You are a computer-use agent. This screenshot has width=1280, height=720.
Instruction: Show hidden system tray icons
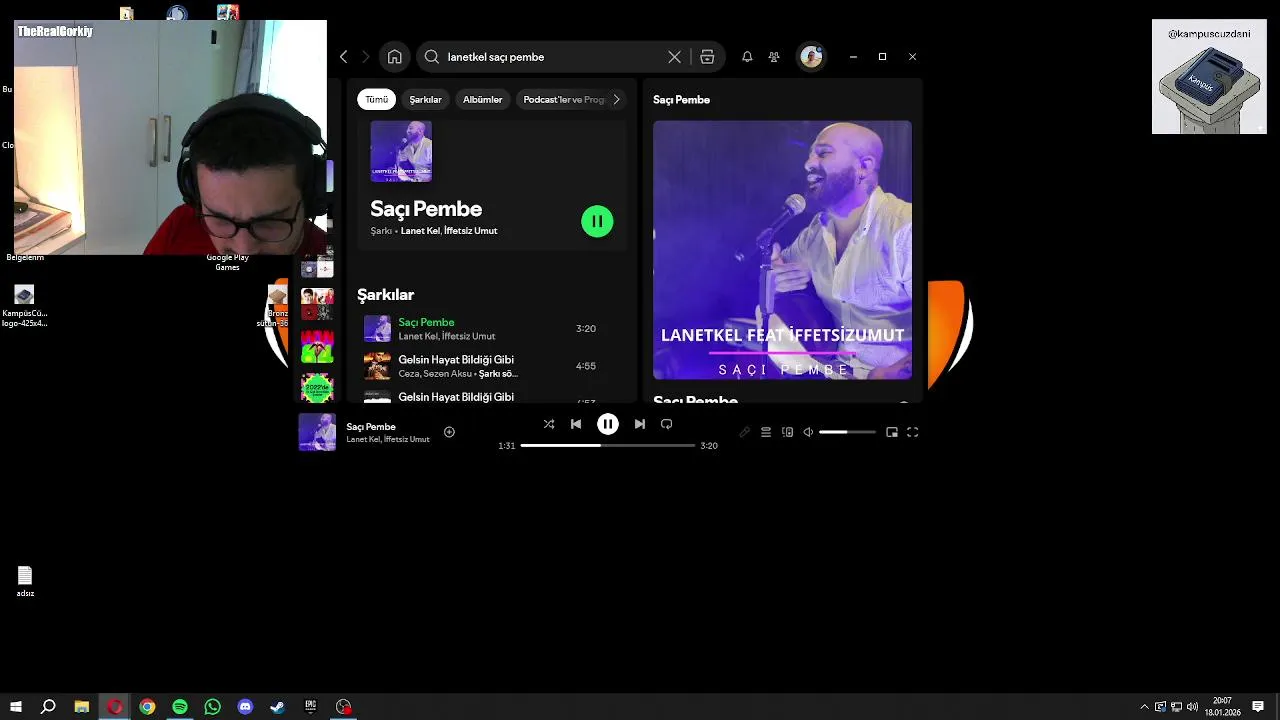pos(1144,707)
